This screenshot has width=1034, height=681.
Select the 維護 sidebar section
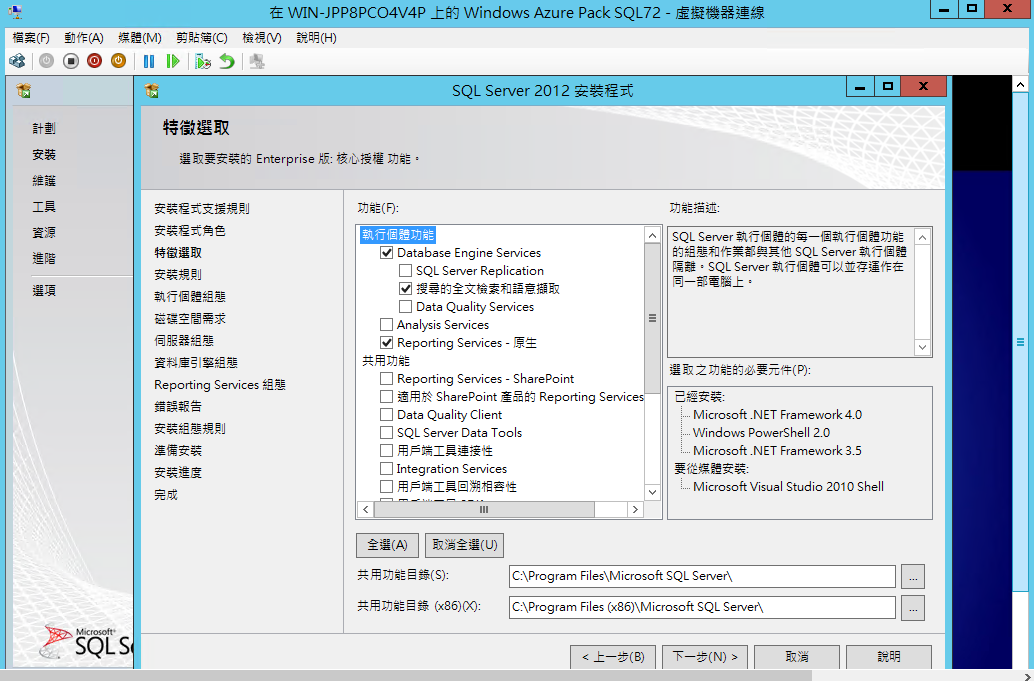click(x=44, y=181)
